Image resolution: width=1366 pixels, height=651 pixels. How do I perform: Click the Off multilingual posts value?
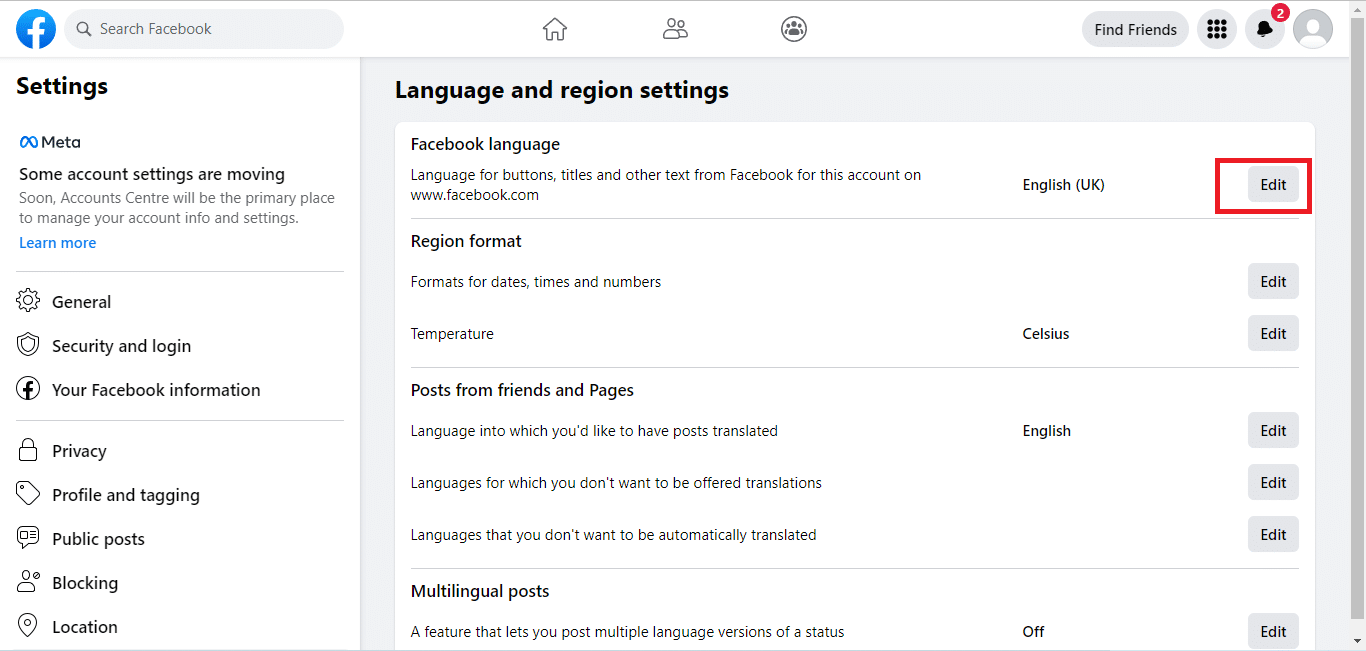(1033, 632)
